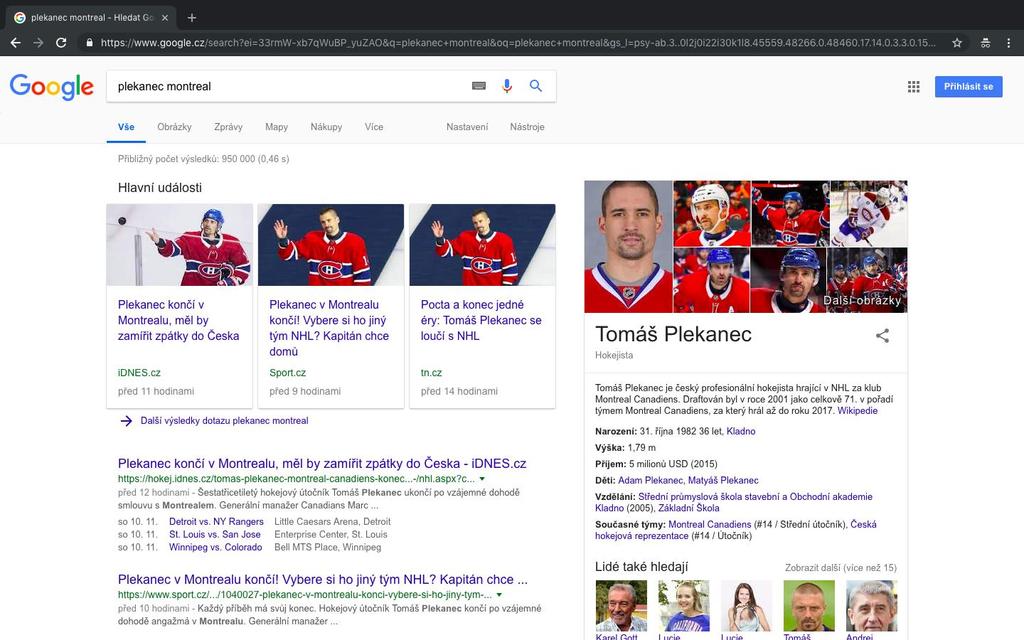
Task: Open Nástroje search tools
Action: pos(527,127)
